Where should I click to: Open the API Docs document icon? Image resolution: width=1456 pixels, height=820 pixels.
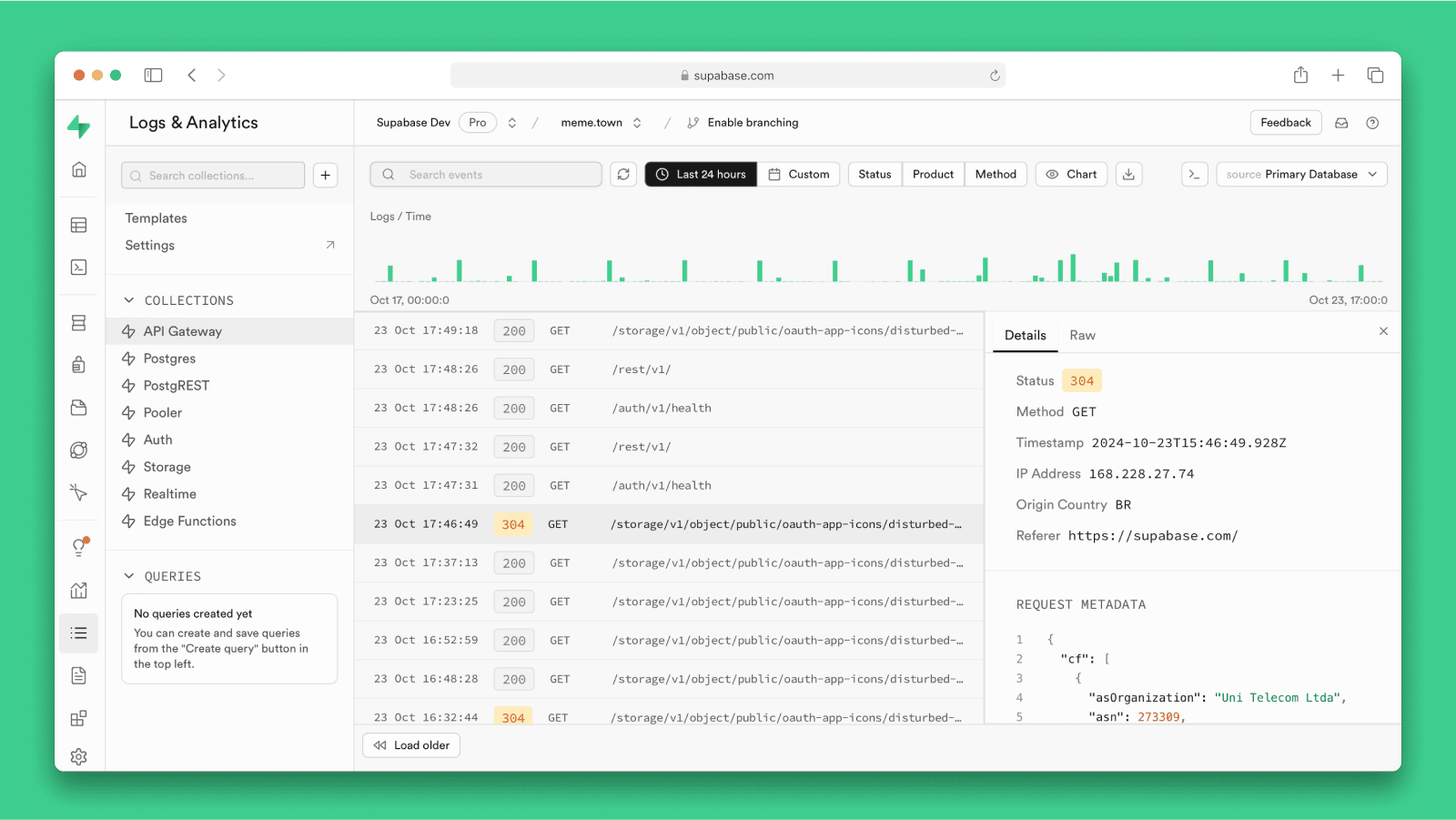coord(79,675)
